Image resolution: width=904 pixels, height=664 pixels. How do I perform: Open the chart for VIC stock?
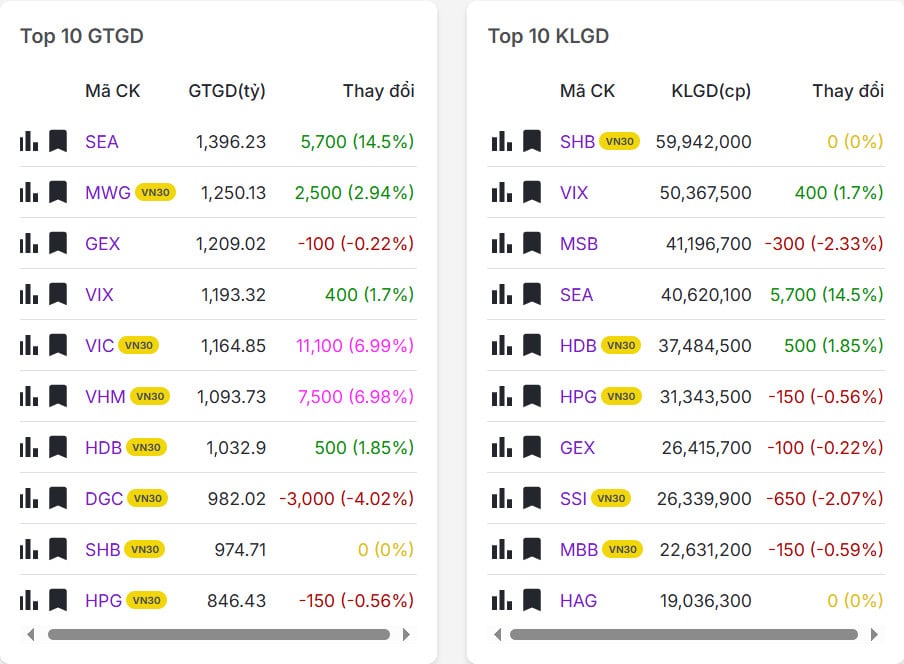pyautogui.click(x=28, y=345)
